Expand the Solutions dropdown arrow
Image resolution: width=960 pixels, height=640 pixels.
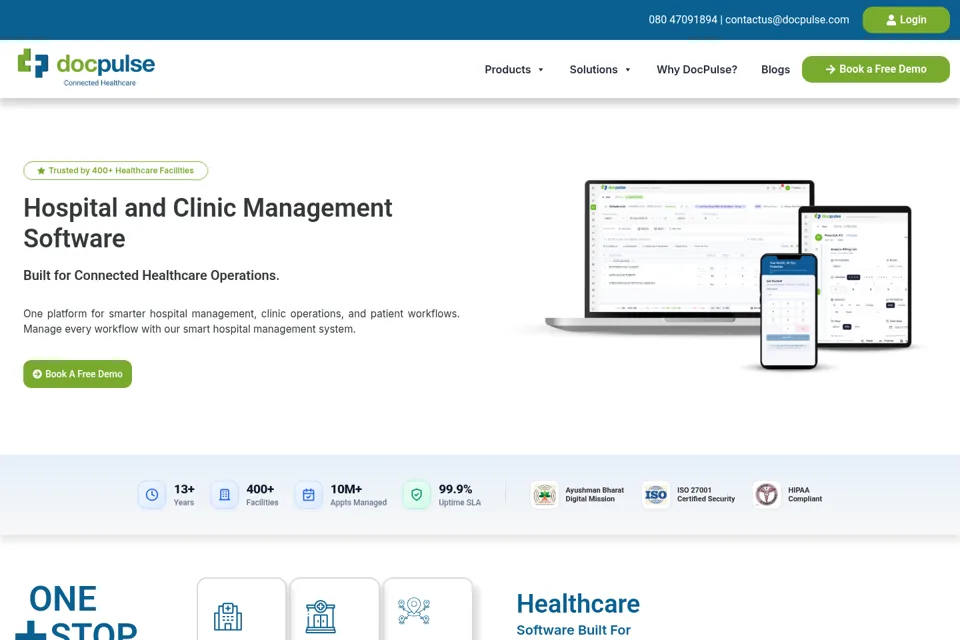coord(628,70)
